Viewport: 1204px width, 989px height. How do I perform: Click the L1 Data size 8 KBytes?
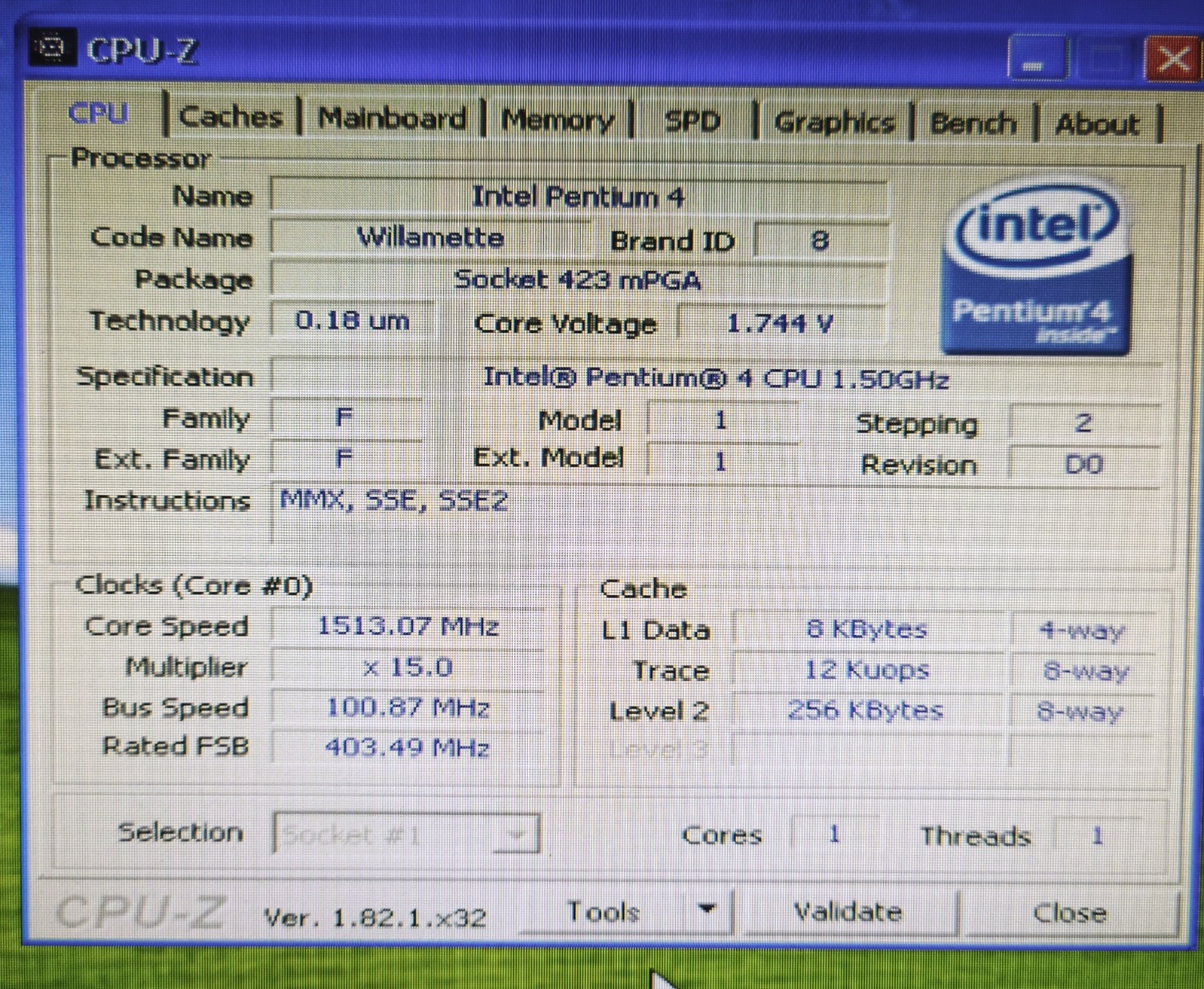pos(866,629)
